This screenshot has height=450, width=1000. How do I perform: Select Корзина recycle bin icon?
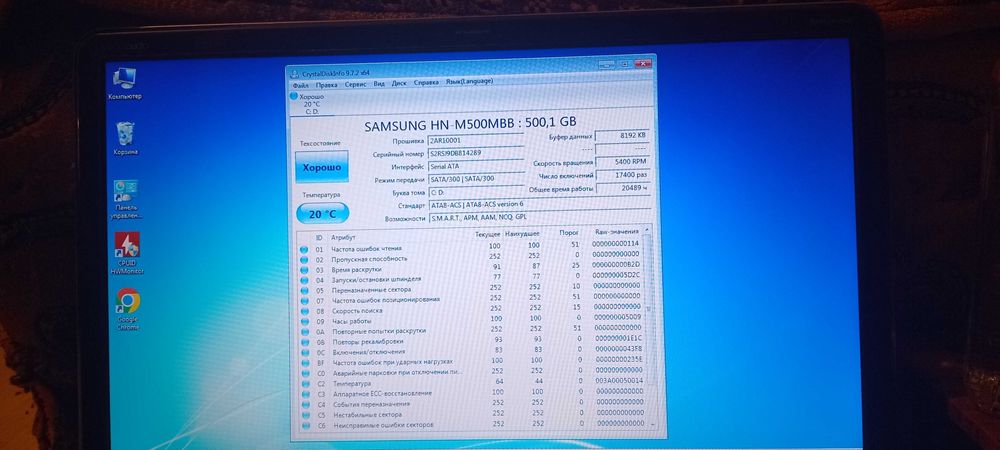tap(125, 138)
